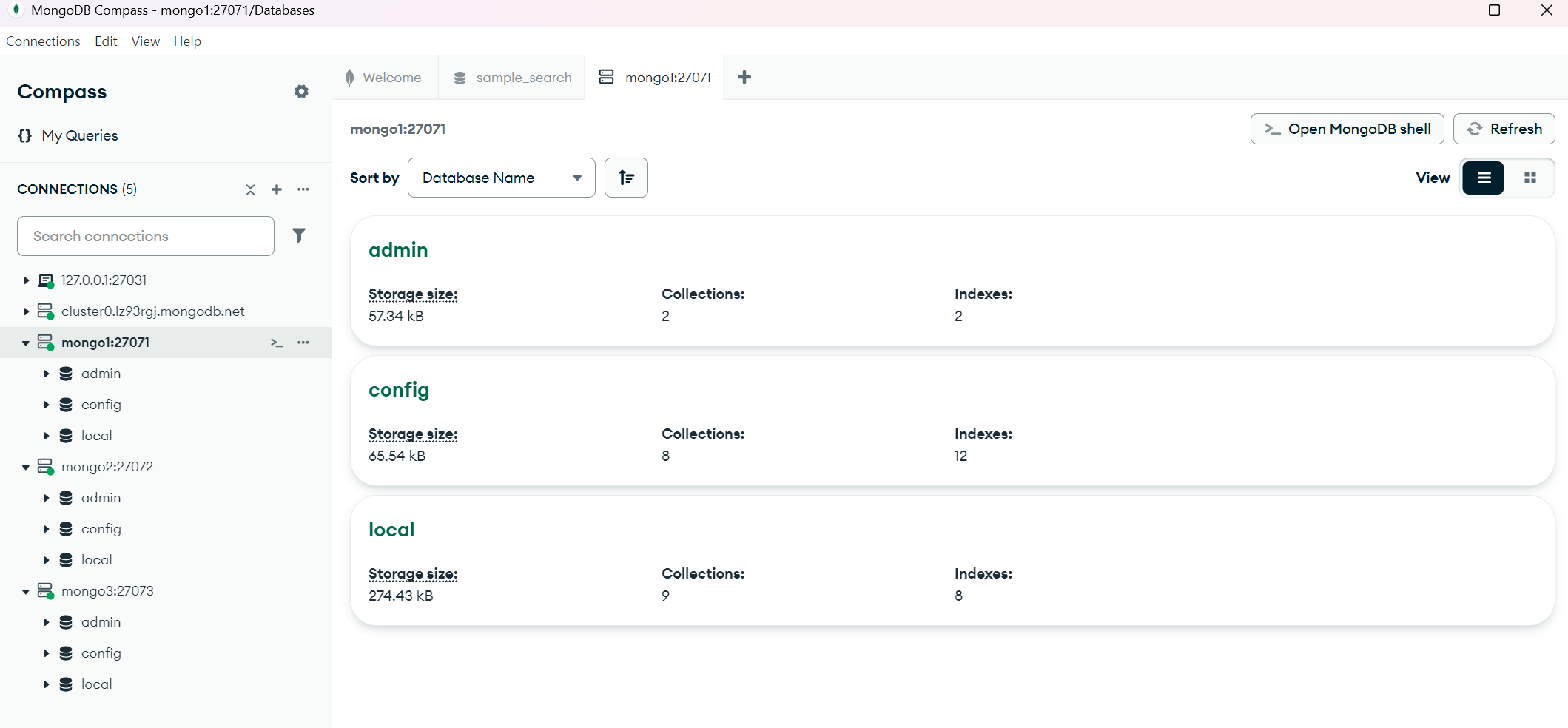Click config database icon under mongo2:27072
1568x728 pixels.
tap(66, 529)
